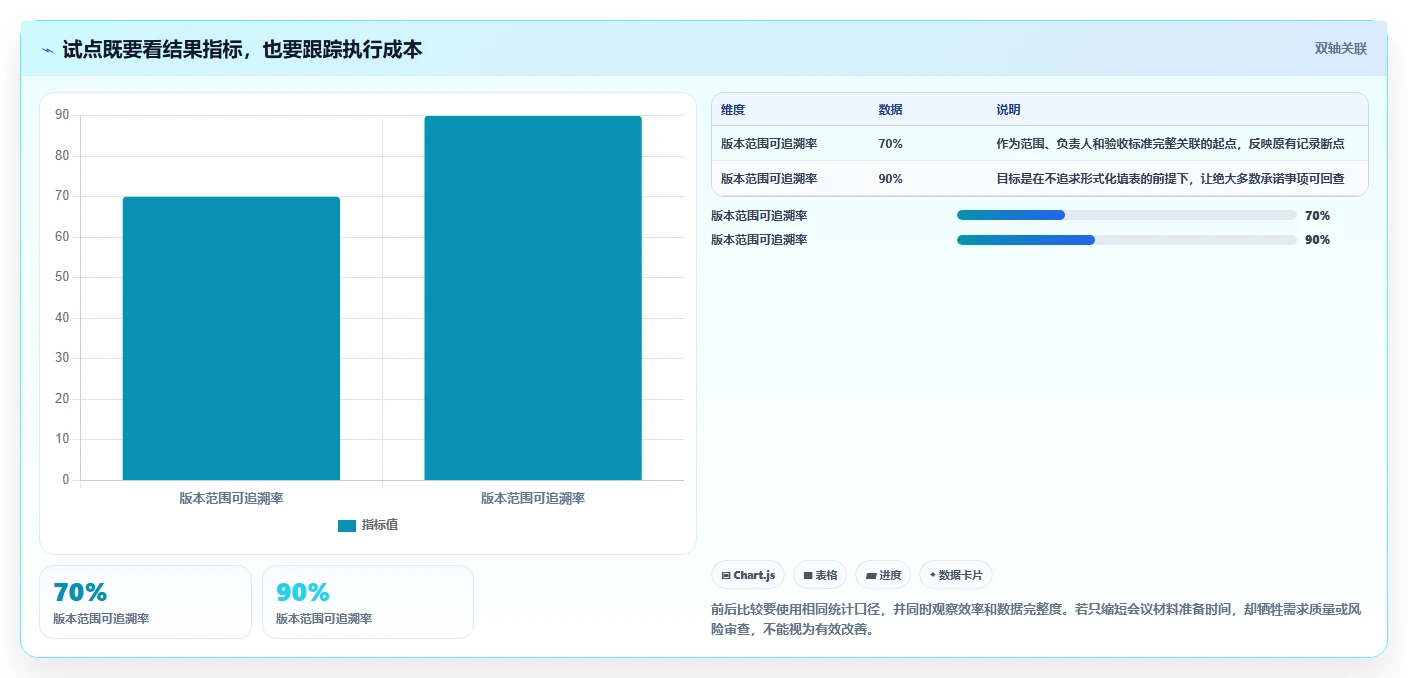Viewport: 1408px width, 678px height.
Task: Click the 进度 tag
Action: [x=883, y=575]
